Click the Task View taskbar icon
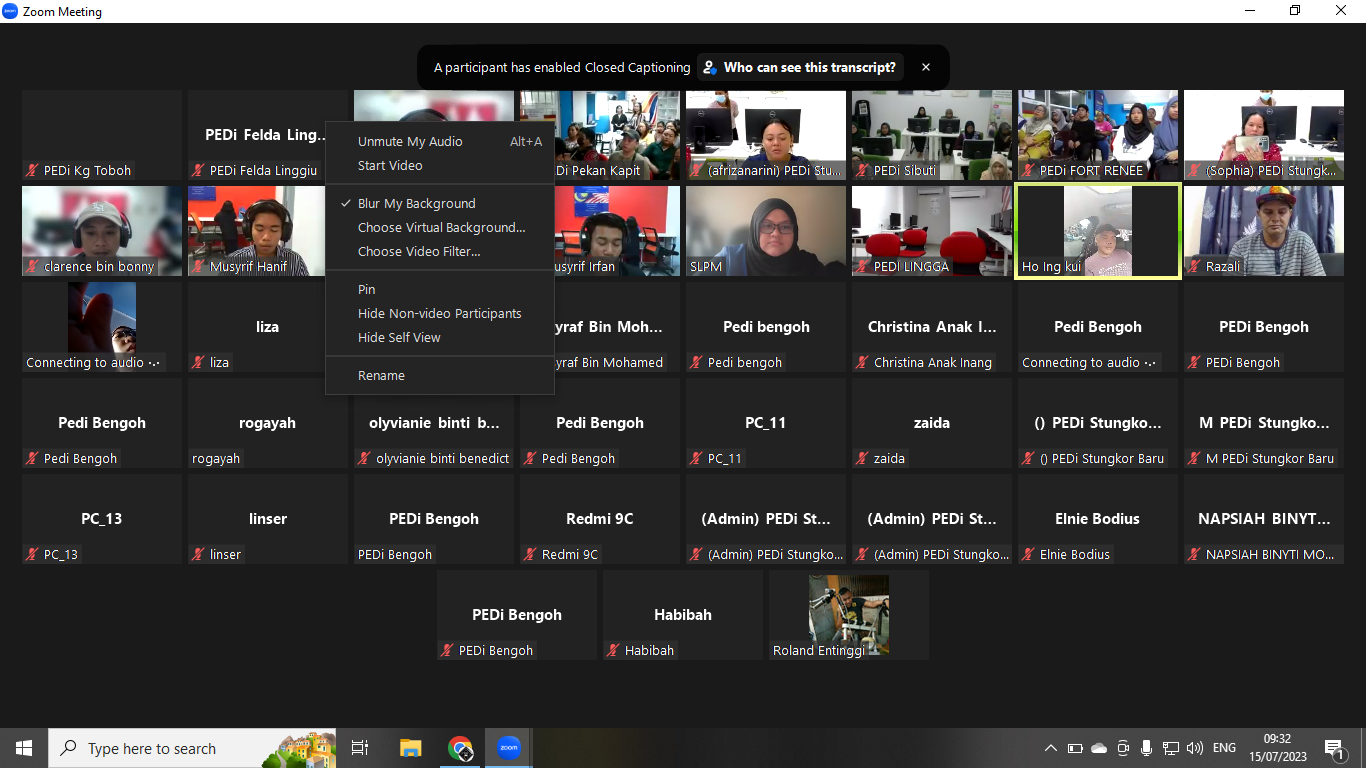The image size is (1366, 768). coord(360,748)
